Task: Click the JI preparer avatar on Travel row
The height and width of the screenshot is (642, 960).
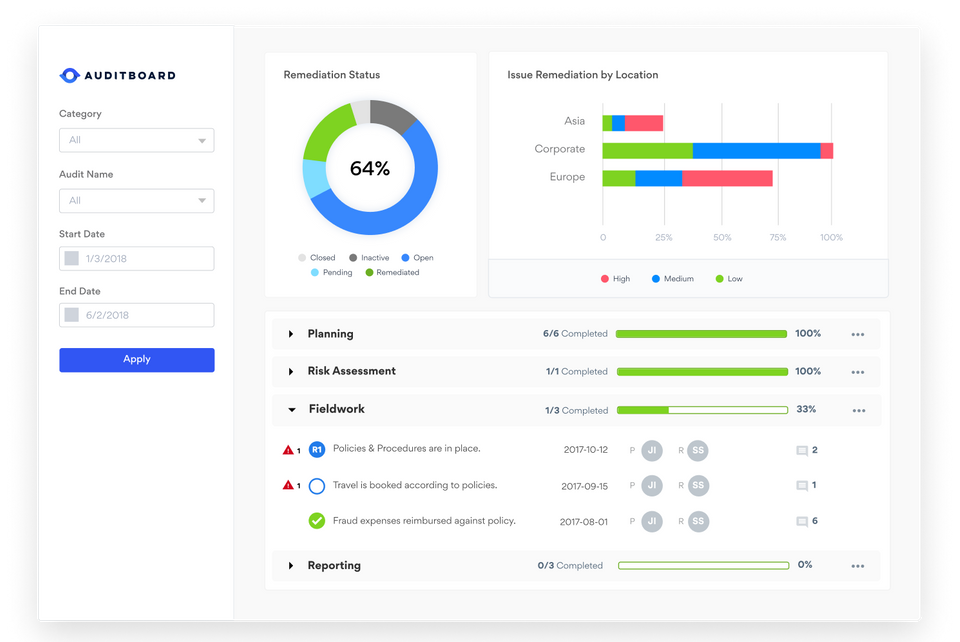Action: (651, 486)
